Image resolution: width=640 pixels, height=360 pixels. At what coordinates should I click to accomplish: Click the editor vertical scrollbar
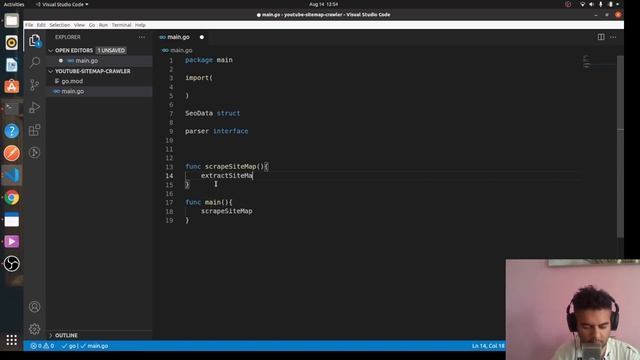620,146
